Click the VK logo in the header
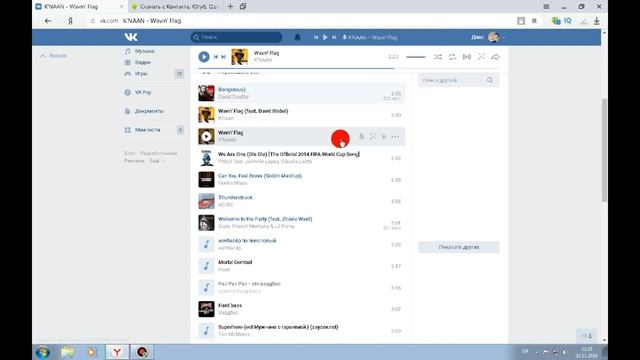640x360 pixels. pos(131,37)
